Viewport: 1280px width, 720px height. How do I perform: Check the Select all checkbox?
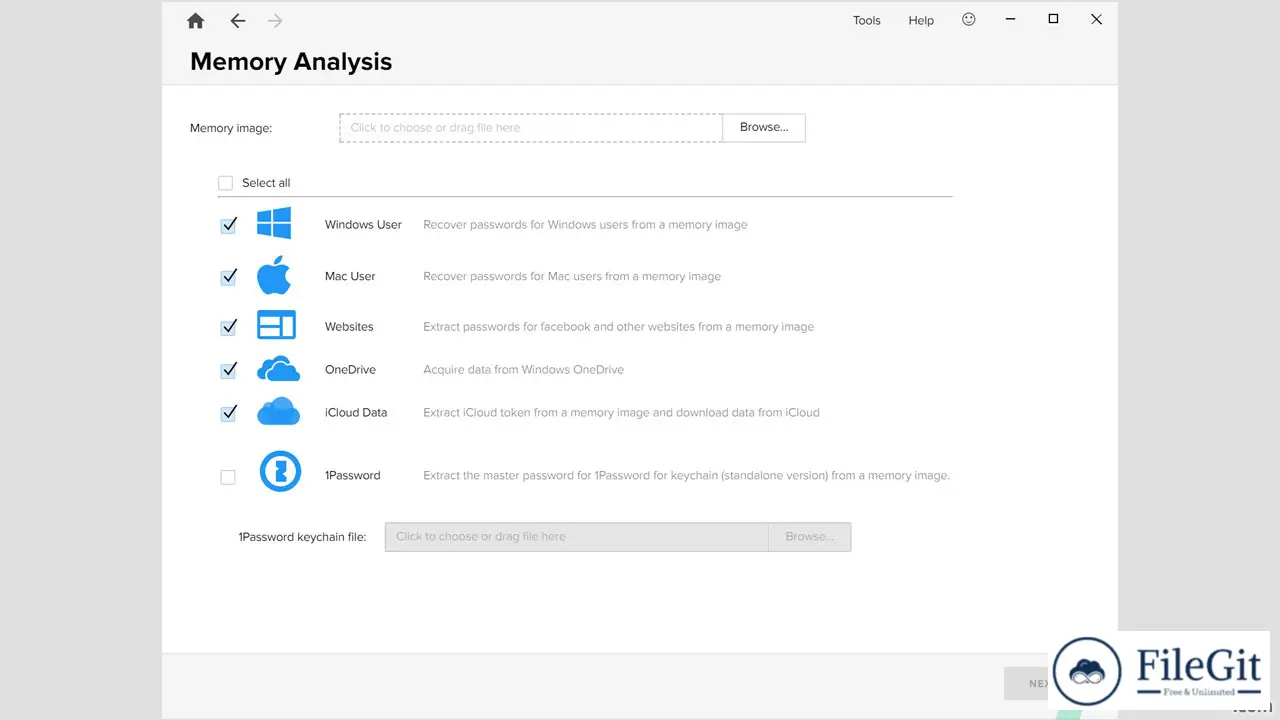(x=225, y=183)
